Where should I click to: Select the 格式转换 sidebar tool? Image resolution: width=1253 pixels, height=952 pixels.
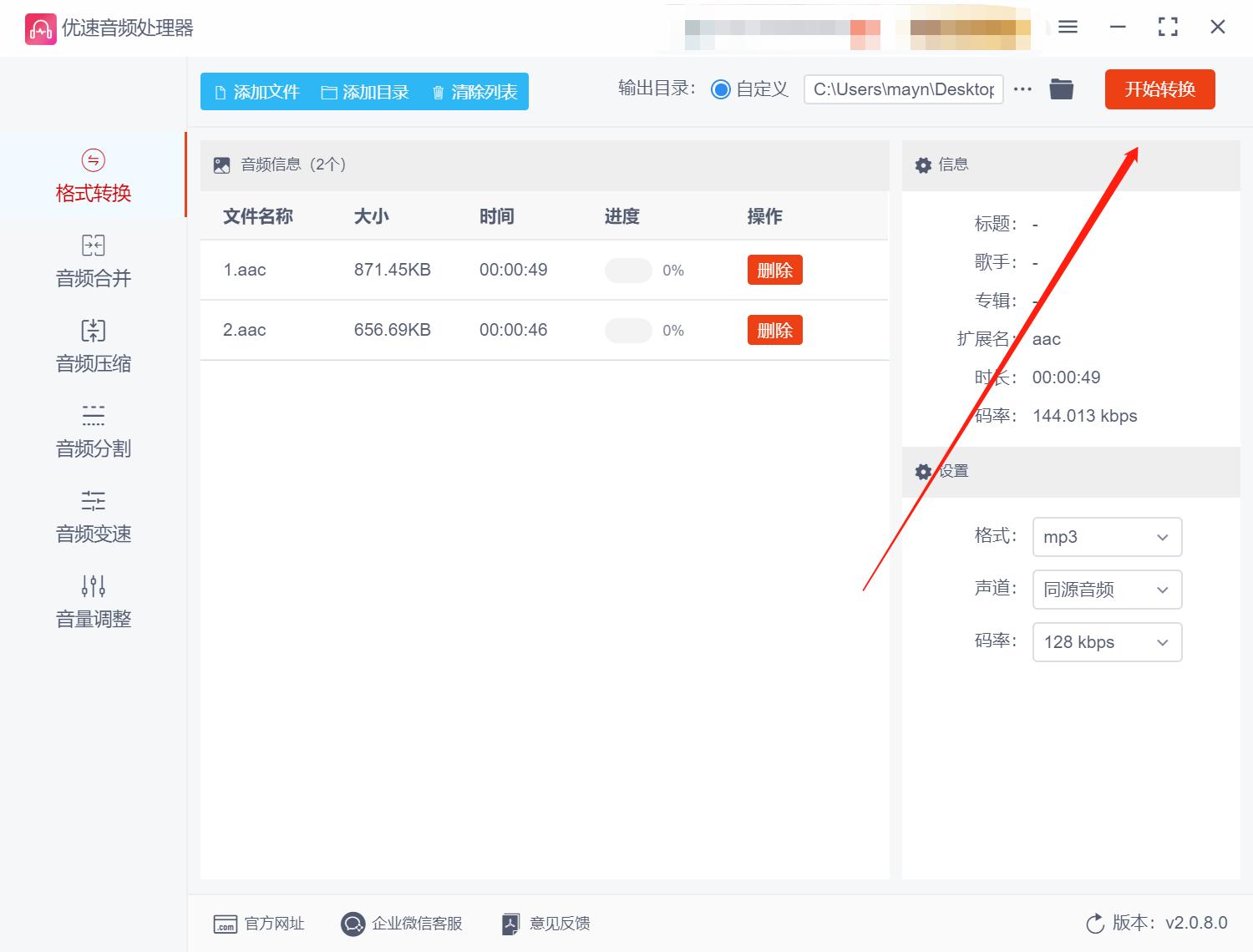click(92, 175)
